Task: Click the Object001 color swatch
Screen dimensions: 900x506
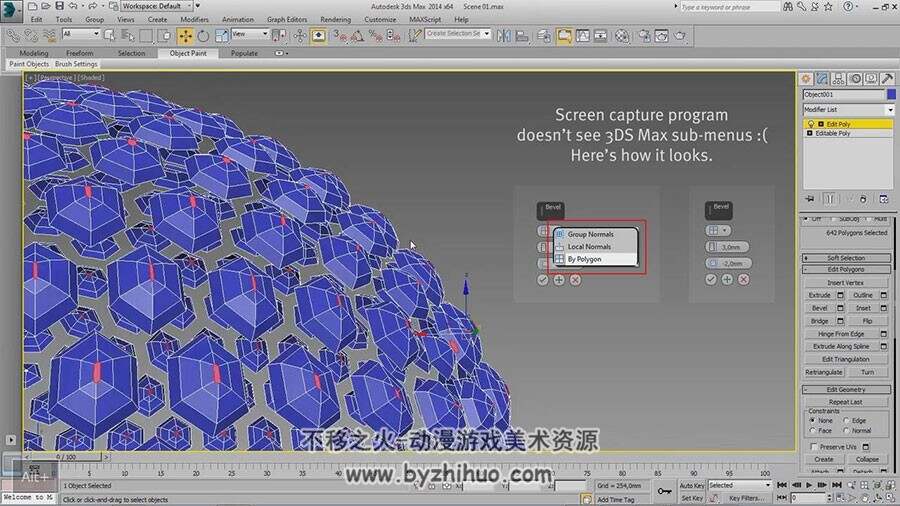Action: (891, 95)
